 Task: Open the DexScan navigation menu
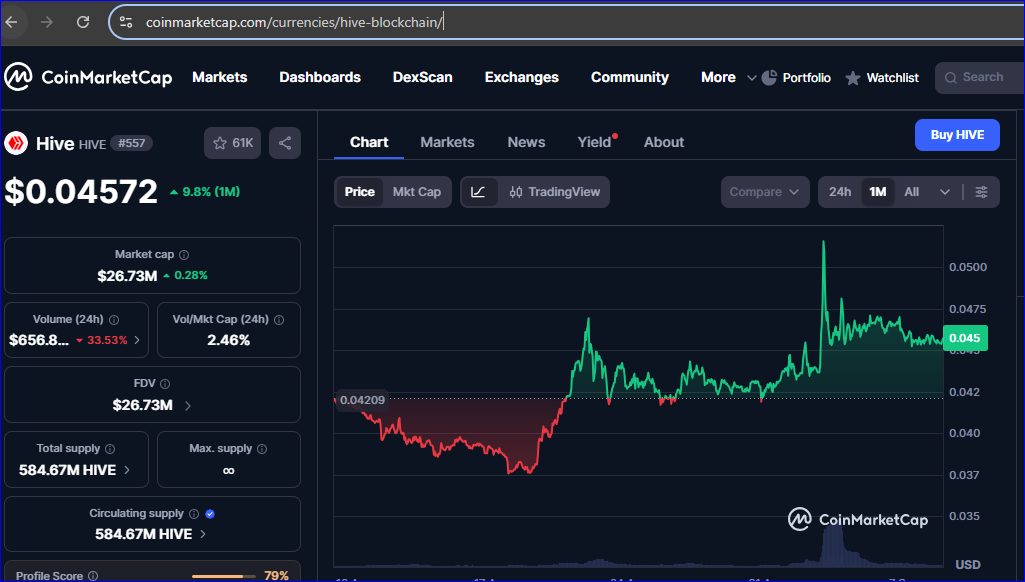(x=422, y=77)
